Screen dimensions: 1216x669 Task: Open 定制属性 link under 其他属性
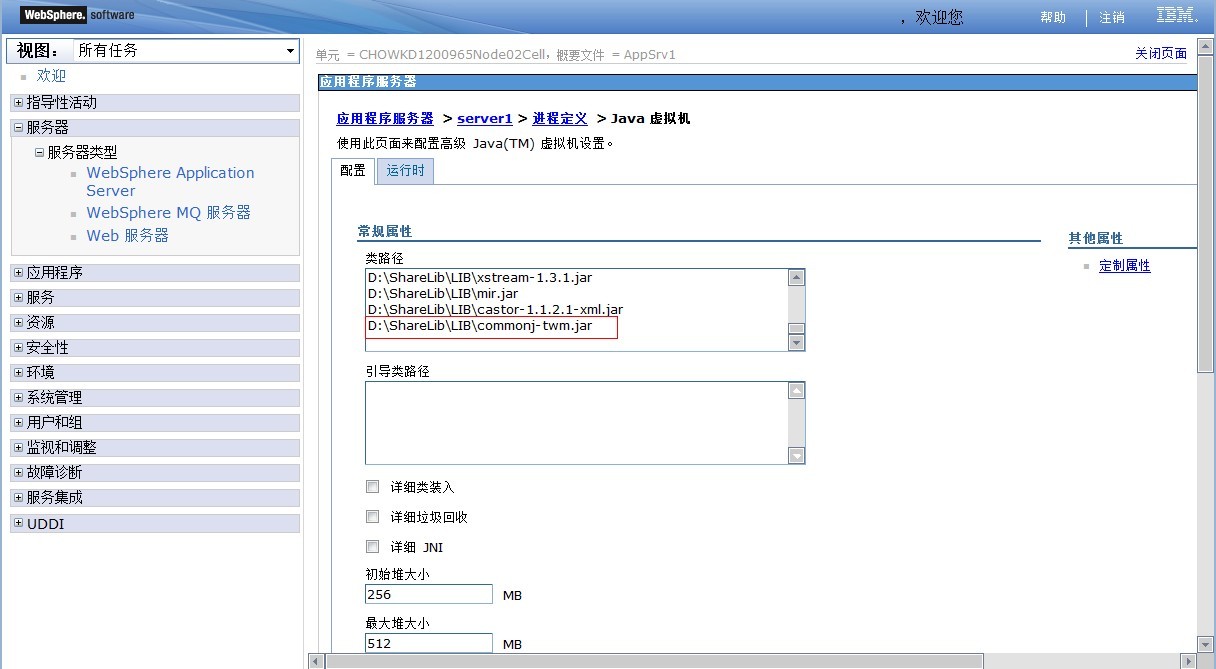tap(1125, 266)
